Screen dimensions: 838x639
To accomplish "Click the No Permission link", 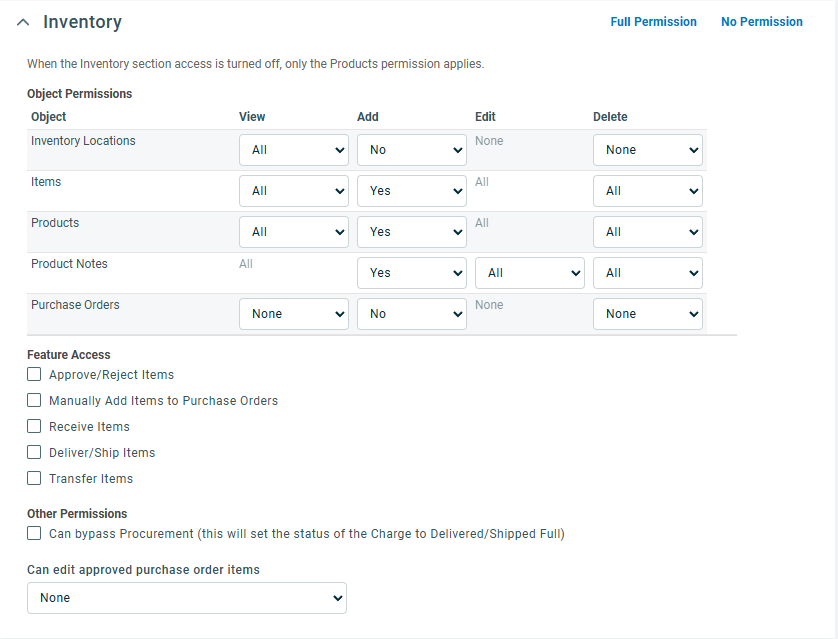I will click(761, 22).
